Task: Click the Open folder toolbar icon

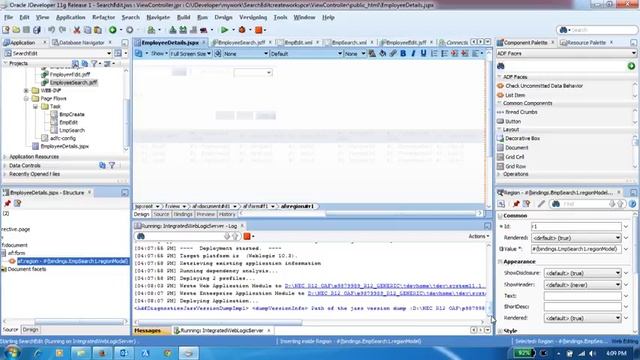Action: coord(16,30)
